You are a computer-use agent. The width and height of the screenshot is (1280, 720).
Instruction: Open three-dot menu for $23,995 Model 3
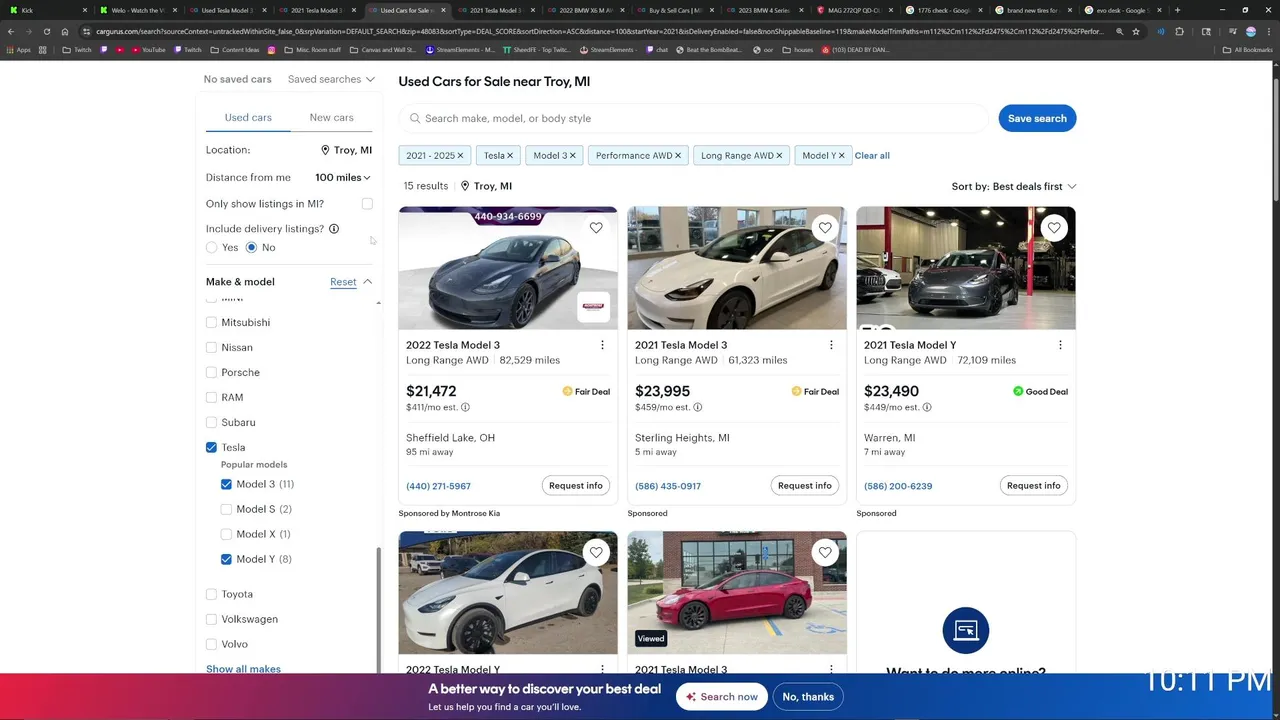831,345
